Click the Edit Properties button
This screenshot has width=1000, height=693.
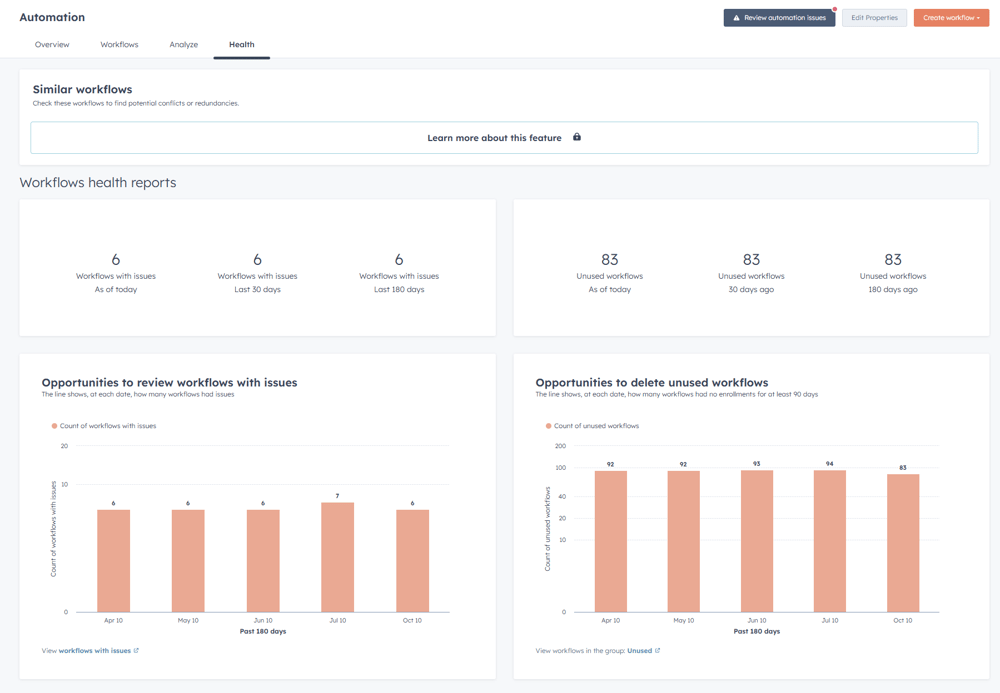click(x=874, y=18)
